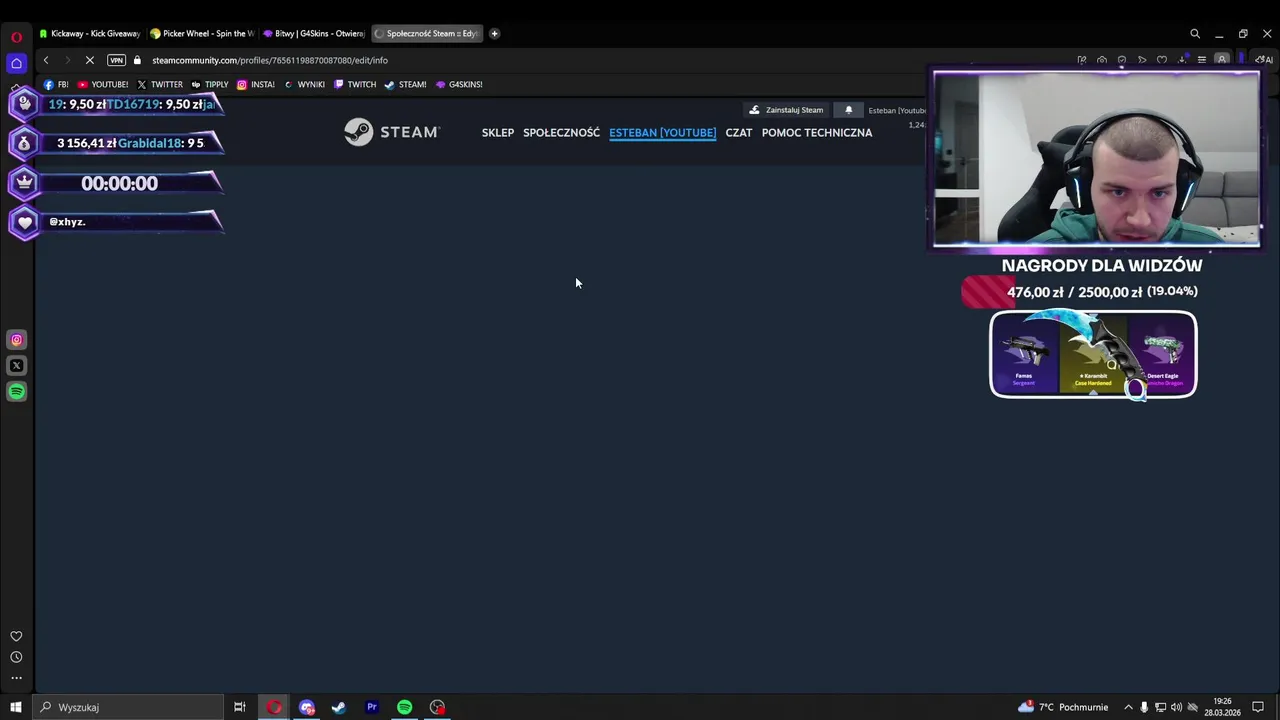This screenshot has width=1280, height=720.
Task: Switch to Picker Wheel tab
Action: point(202,33)
